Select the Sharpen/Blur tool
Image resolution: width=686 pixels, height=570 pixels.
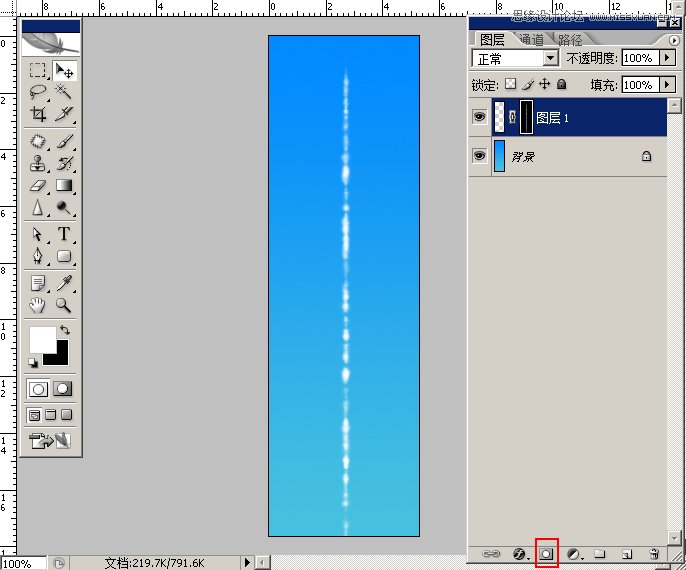[x=38, y=207]
